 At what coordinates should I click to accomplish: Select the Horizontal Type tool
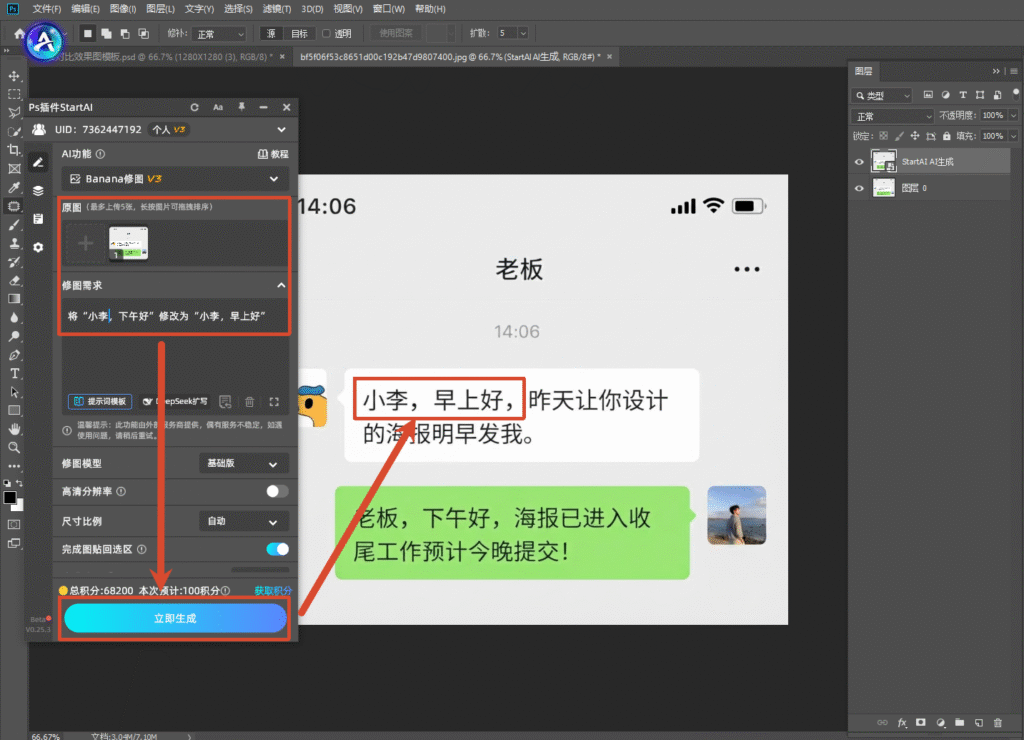coord(14,374)
